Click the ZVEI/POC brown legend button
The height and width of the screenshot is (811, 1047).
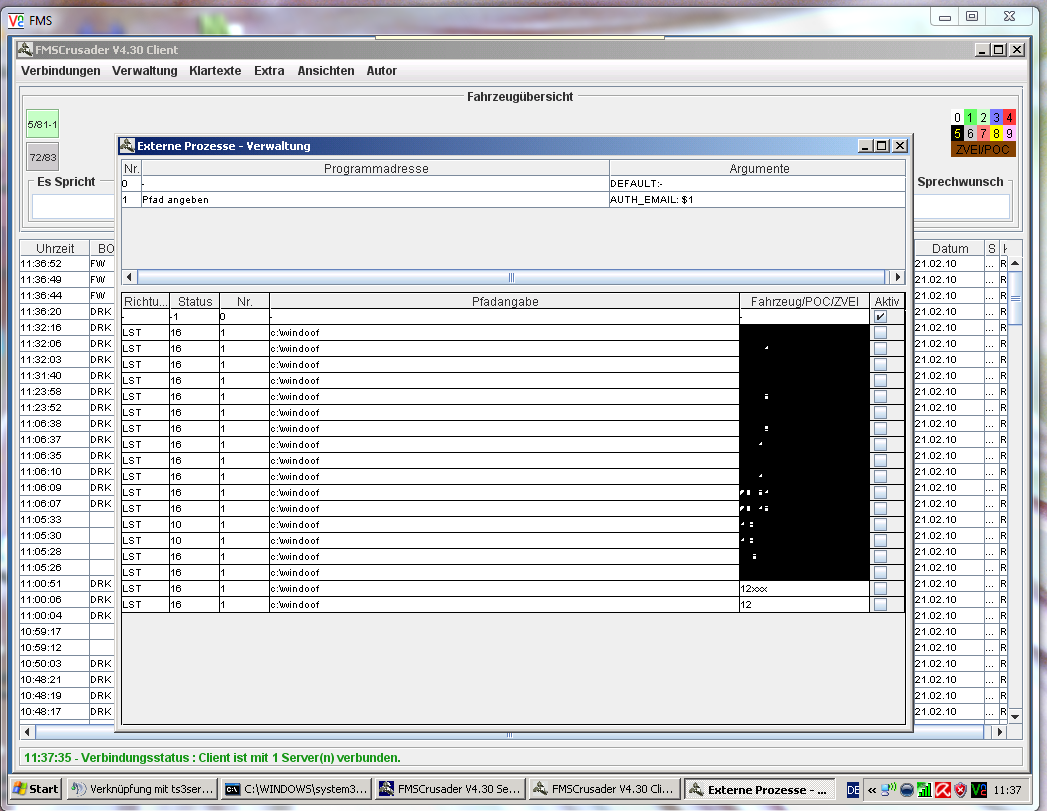[982, 150]
